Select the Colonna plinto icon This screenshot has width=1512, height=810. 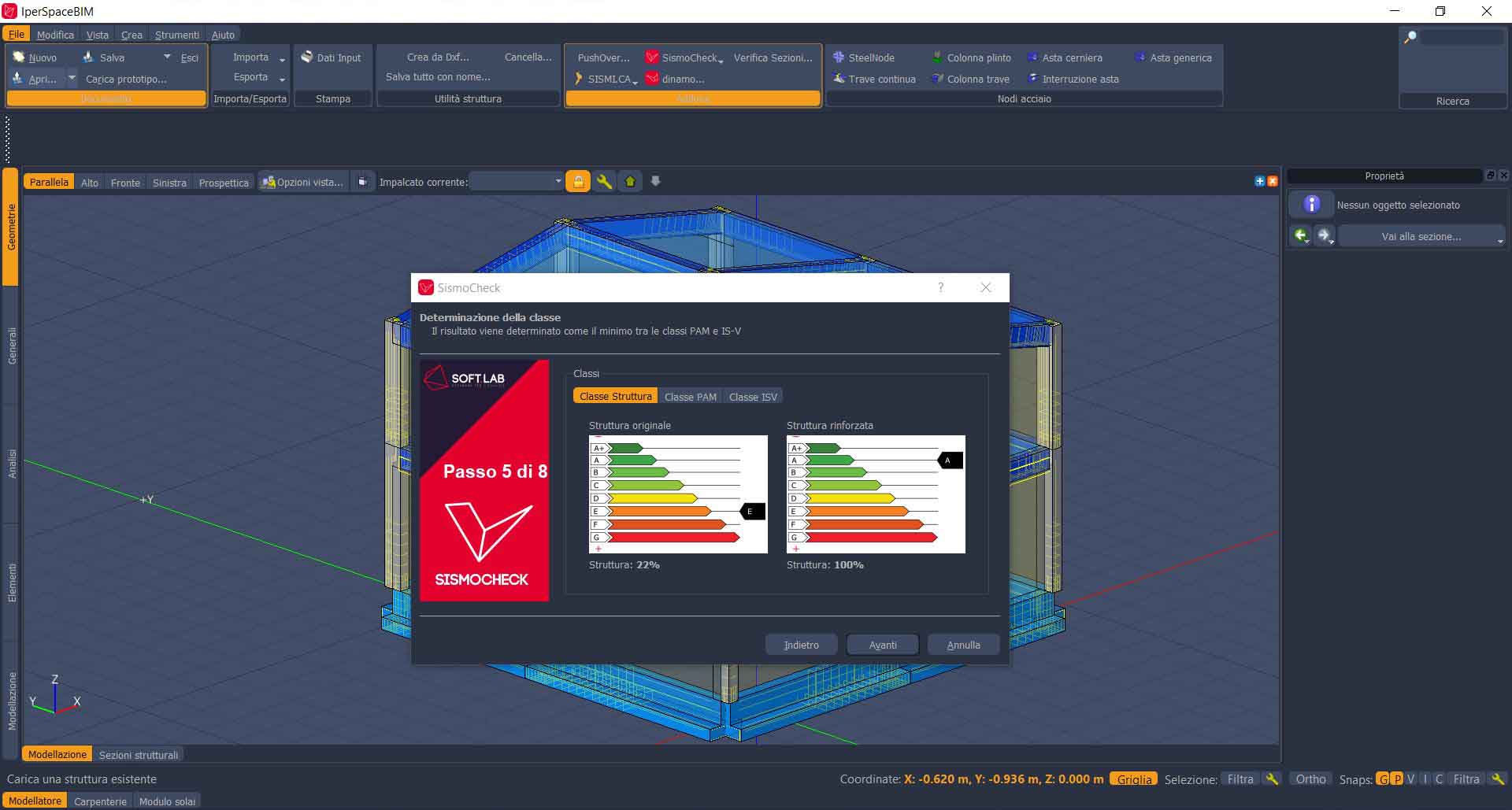[x=937, y=57]
